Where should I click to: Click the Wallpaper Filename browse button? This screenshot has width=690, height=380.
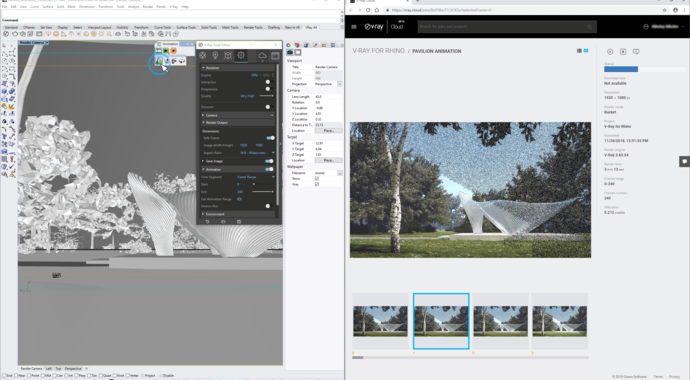340,173
